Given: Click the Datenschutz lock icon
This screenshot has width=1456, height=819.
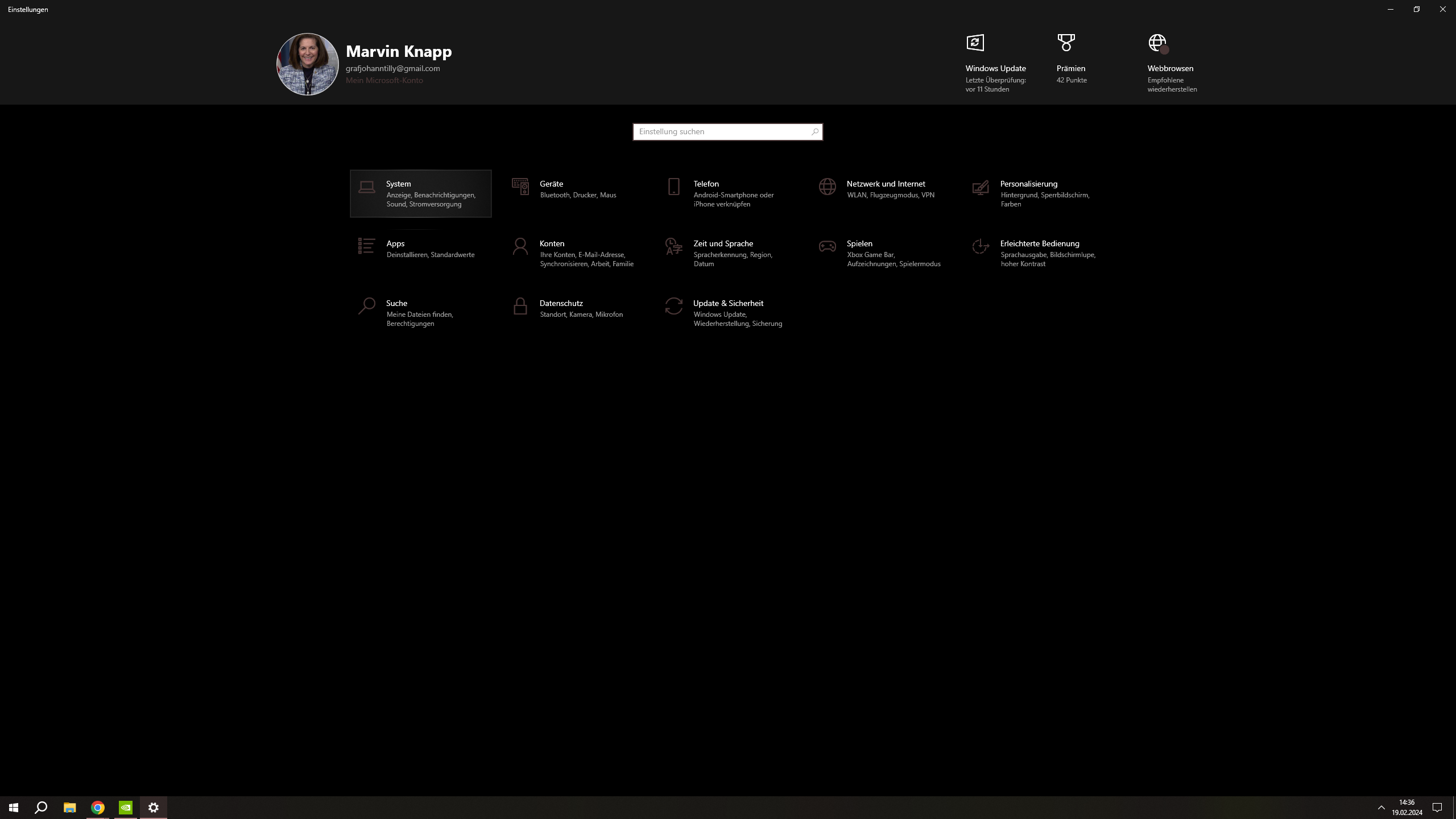Looking at the screenshot, I should [520, 306].
